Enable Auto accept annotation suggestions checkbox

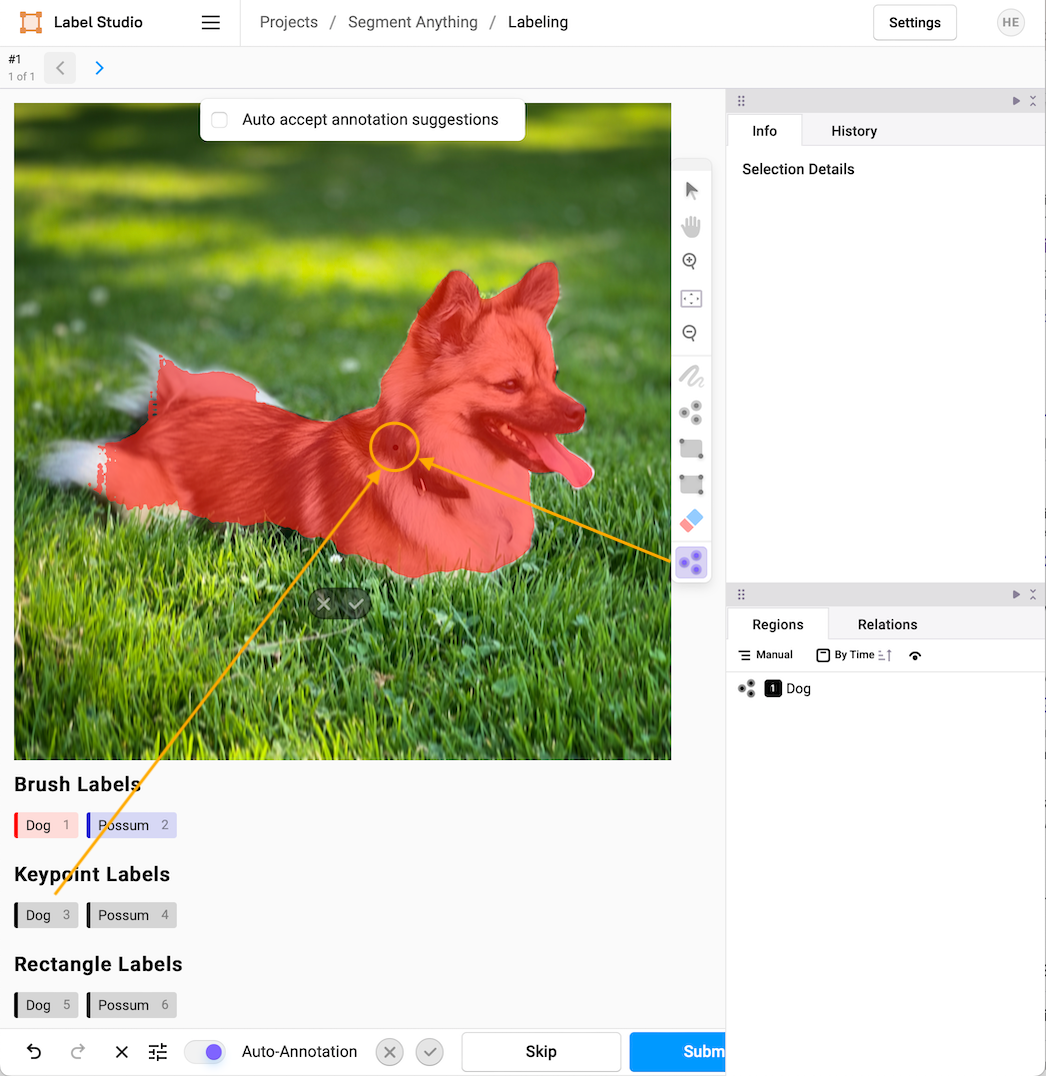(220, 120)
